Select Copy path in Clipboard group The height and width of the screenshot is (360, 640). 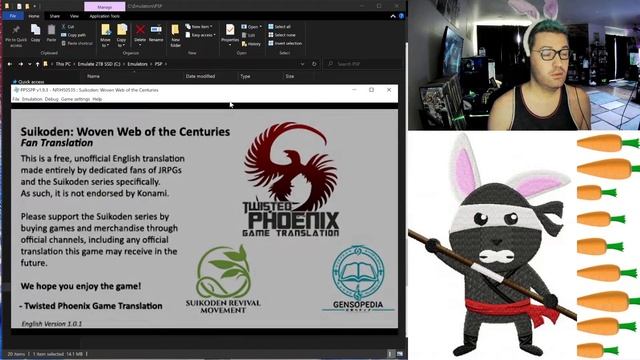coord(73,35)
